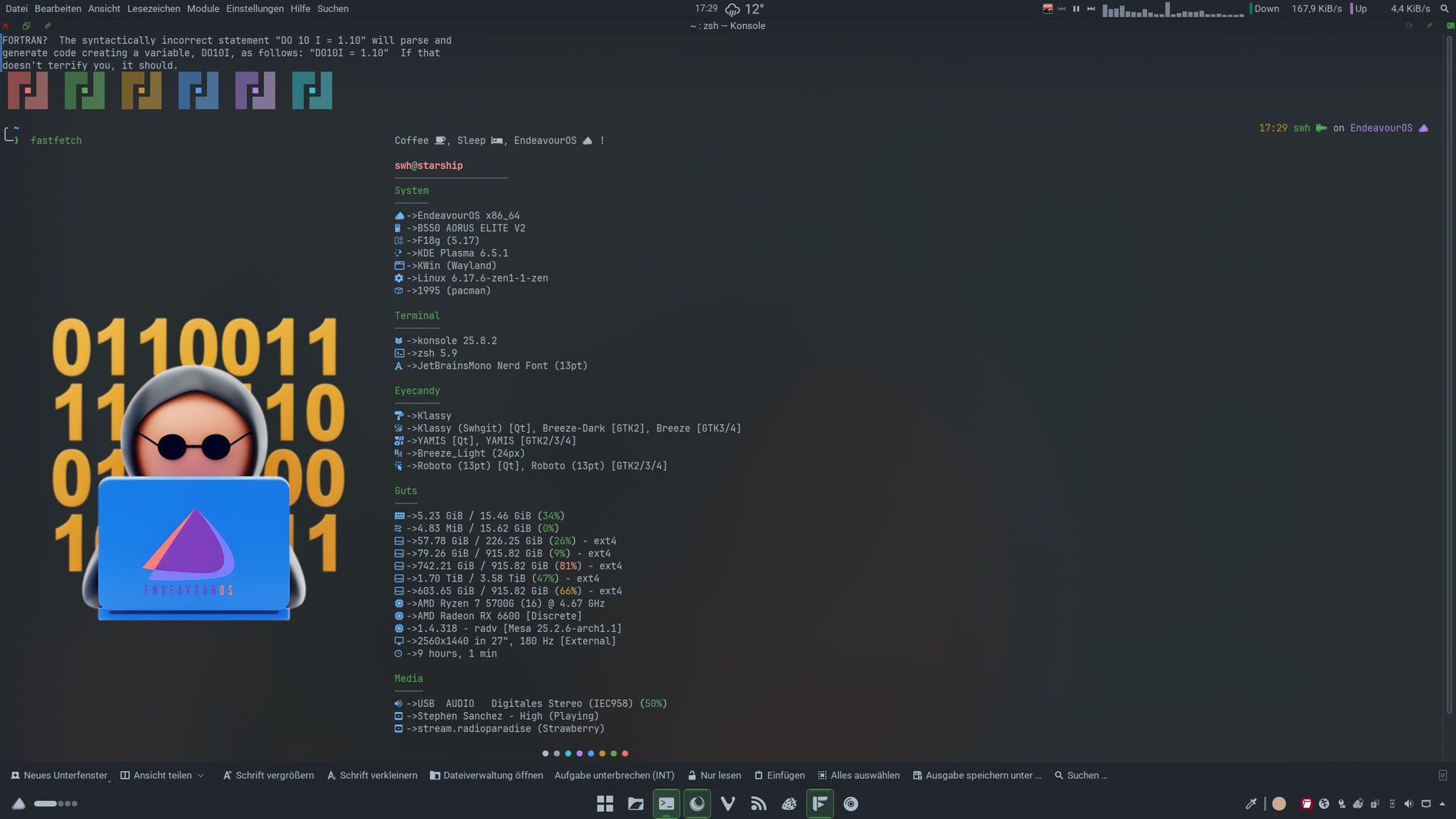This screenshot has width=1456, height=819.
Task: Pause the media playback in top panel
Action: tap(1076, 9)
